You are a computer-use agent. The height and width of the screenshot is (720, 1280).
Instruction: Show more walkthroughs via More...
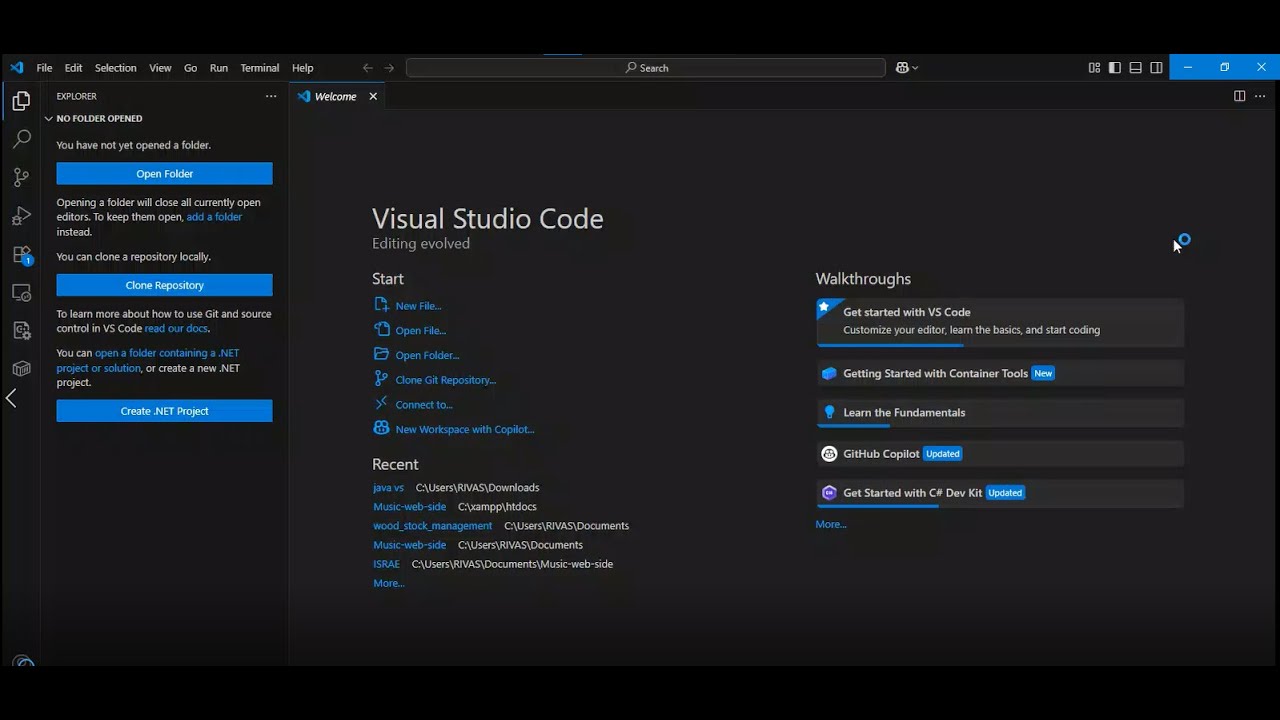pos(830,524)
